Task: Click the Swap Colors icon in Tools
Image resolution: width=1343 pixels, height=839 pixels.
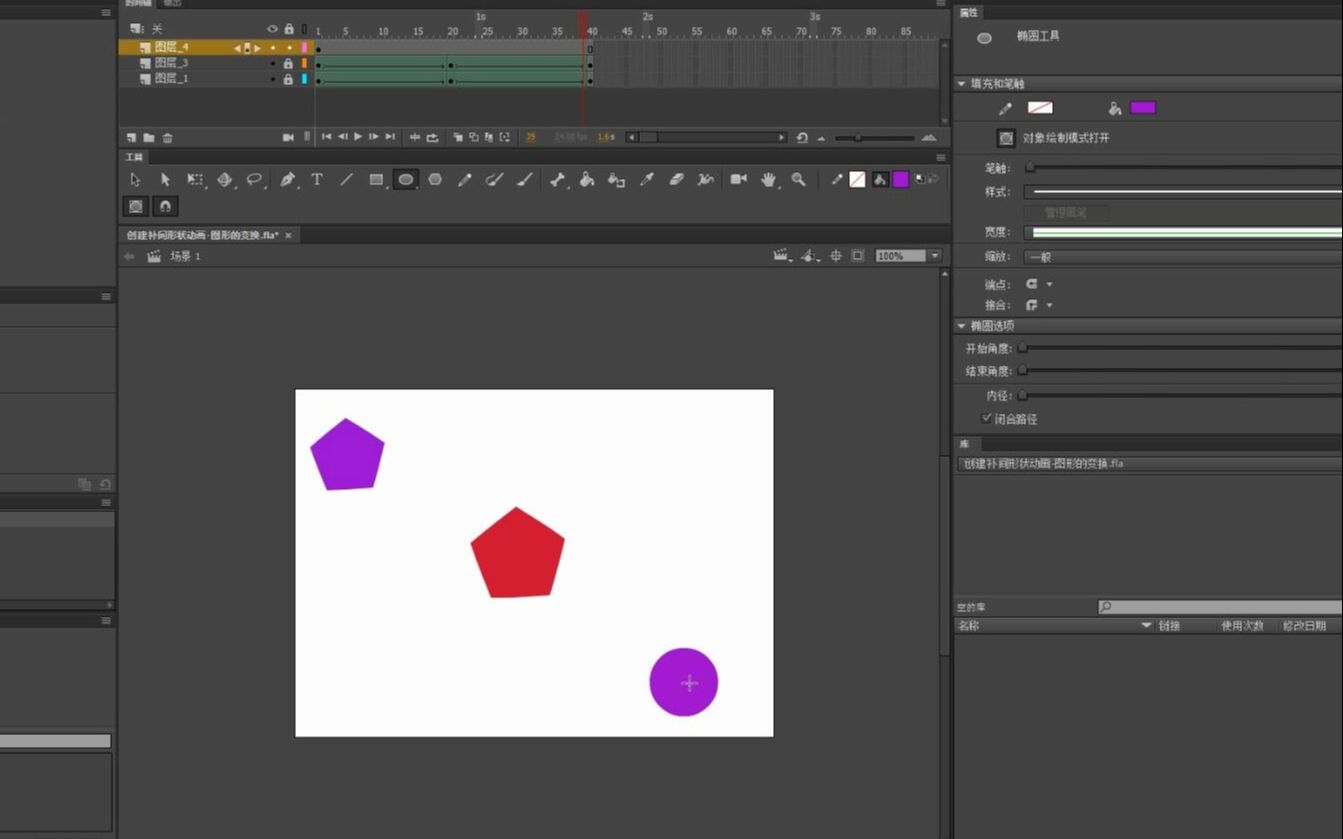Action: (x=934, y=180)
